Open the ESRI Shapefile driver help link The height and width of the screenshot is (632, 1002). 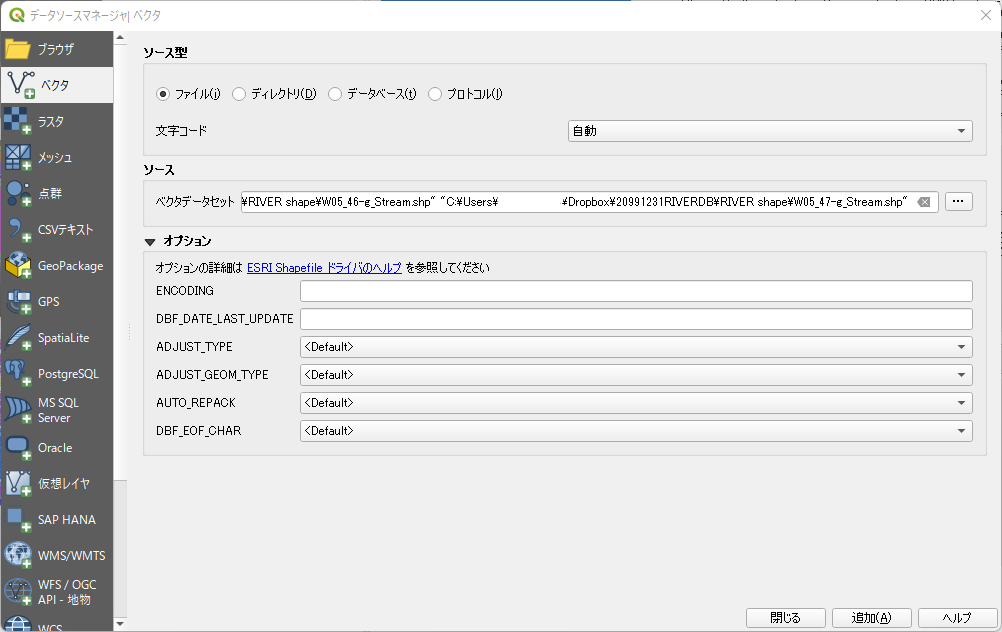[x=324, y=268]
